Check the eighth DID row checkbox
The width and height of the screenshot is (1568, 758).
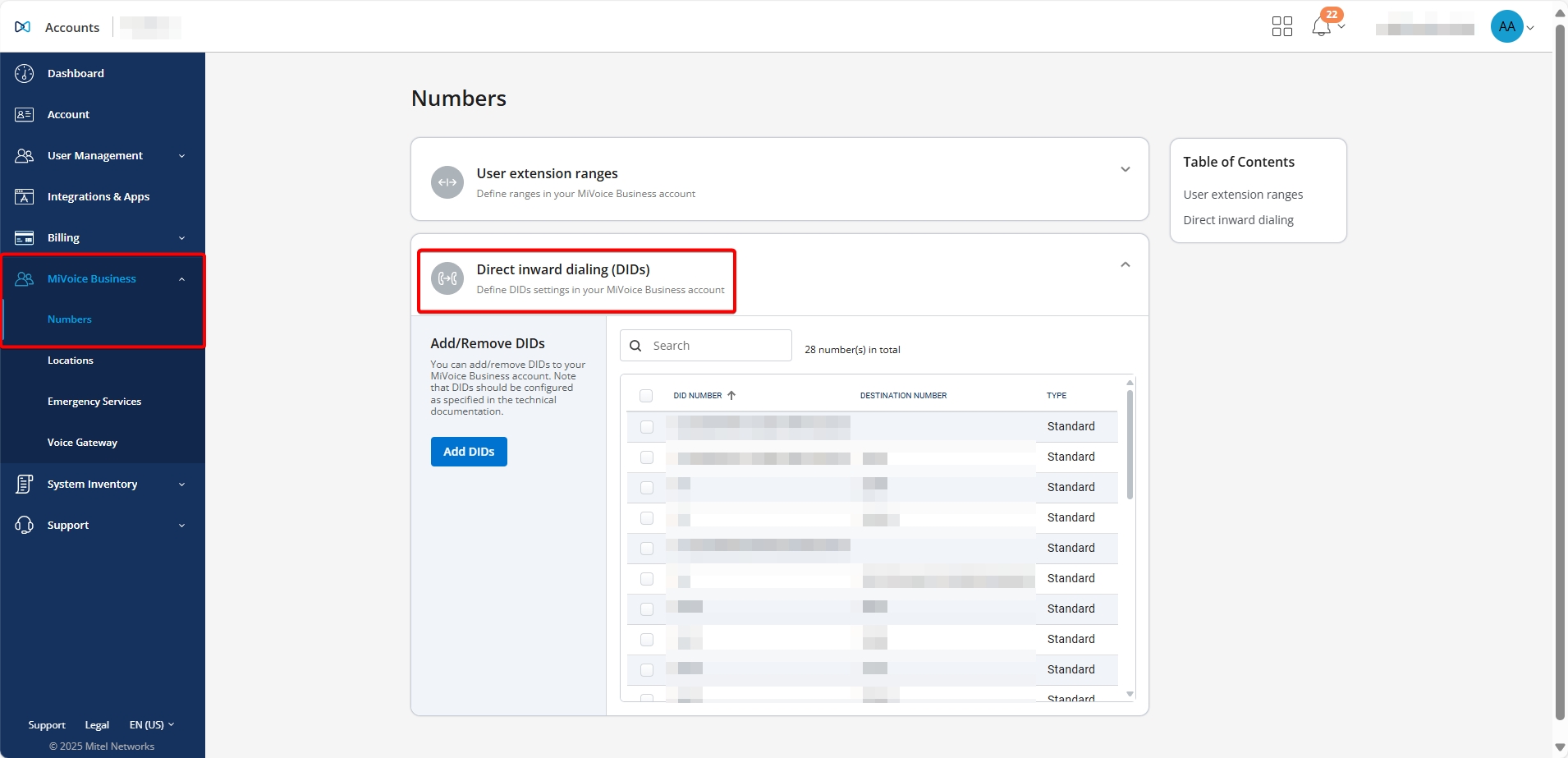[647, 640]
